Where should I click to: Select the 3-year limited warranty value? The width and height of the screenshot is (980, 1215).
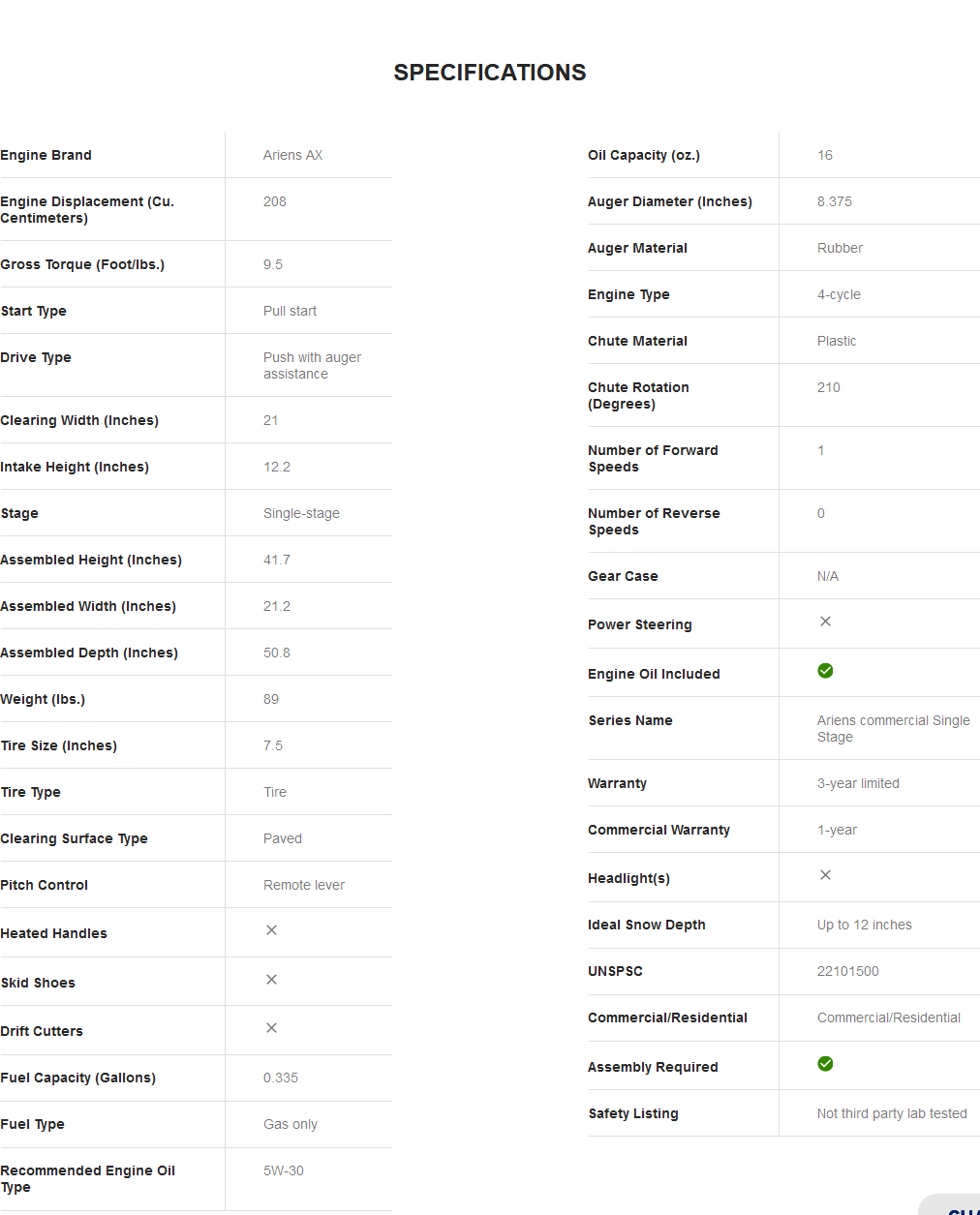click(858, 783)
